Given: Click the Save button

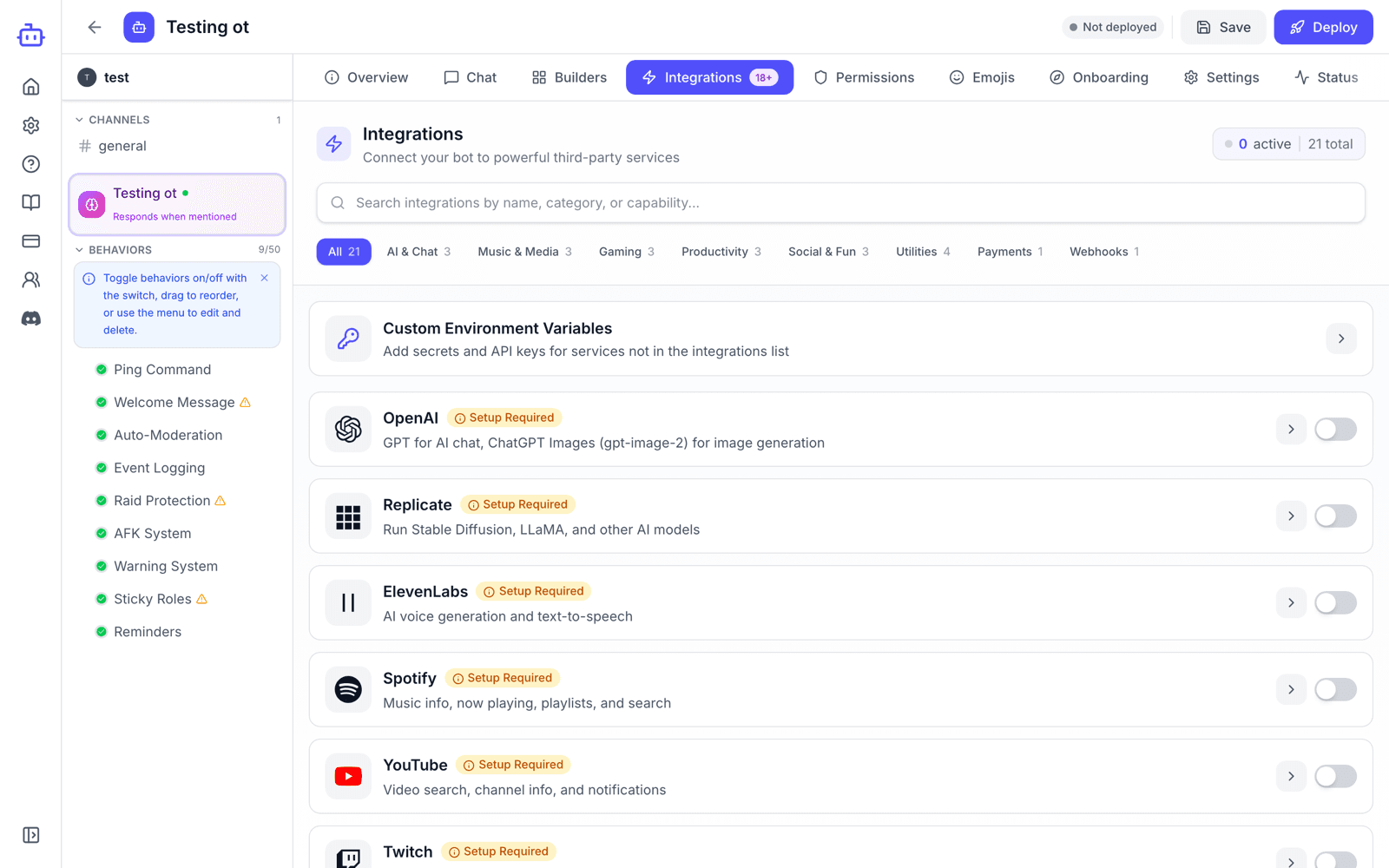Looking at the screenshot, I should tap(1223, 27).
